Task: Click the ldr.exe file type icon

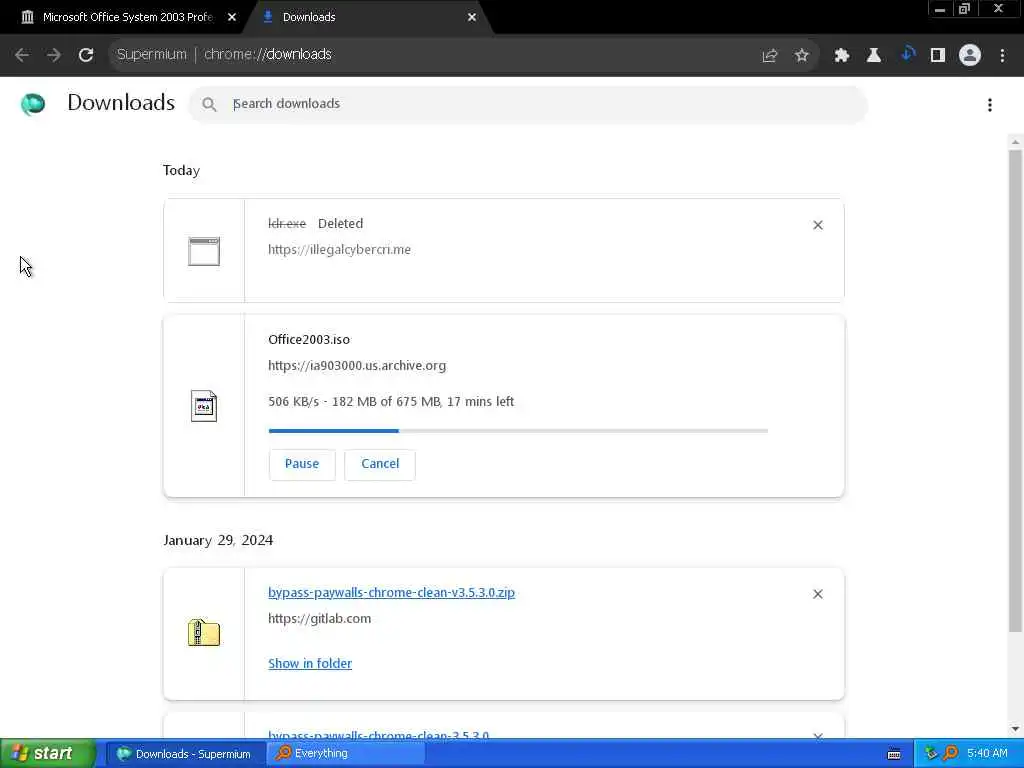Action: [x=204, y=251]
